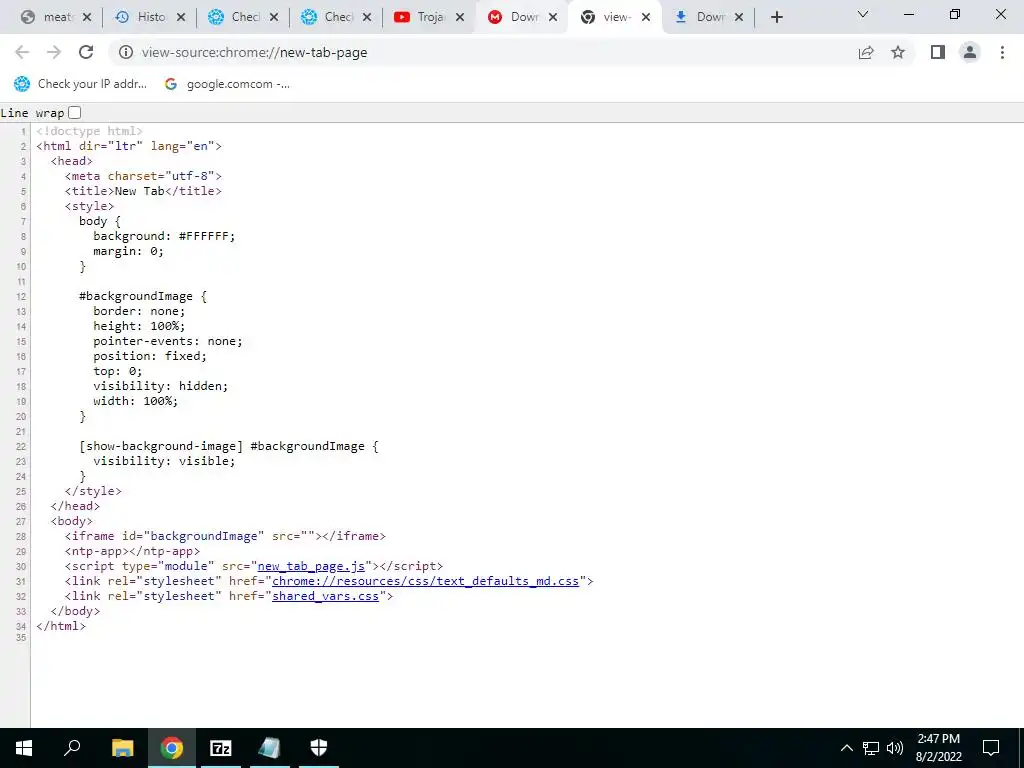The height and width of the screenshot is (768, 1024).
Task: Open File Explorer from taskbar
Action: click(x=122, y=748)
